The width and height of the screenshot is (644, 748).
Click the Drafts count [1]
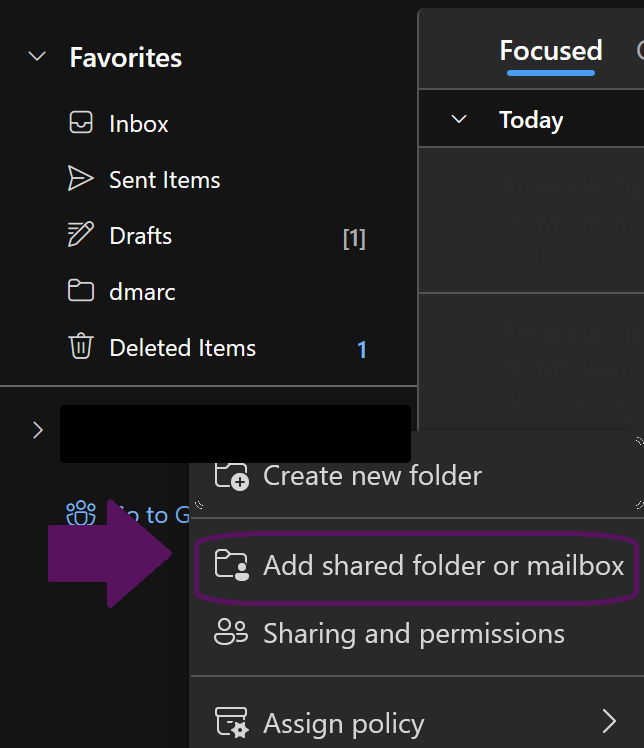[354, 238]
